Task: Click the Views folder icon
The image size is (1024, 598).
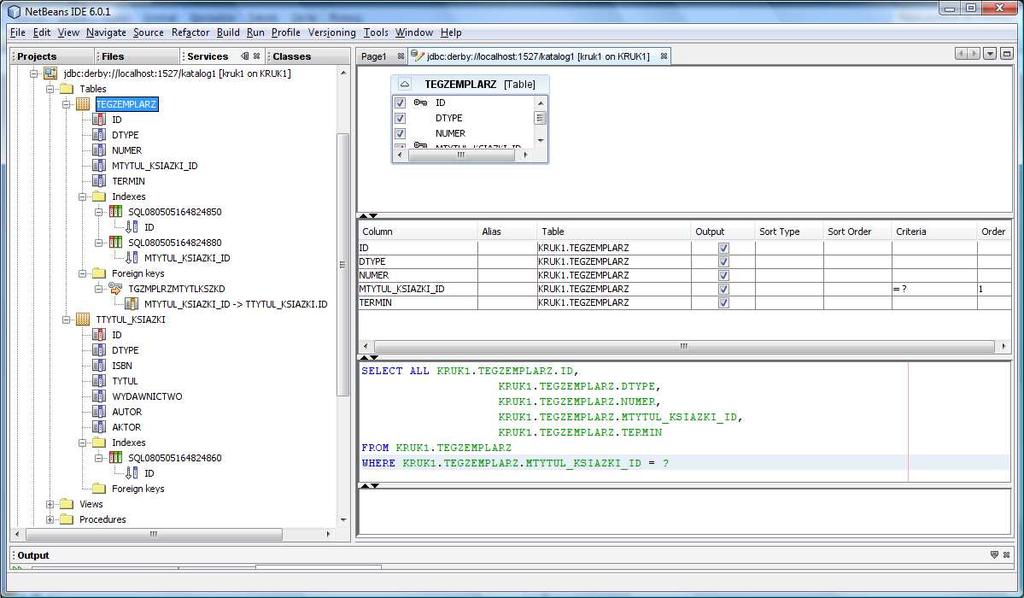Action: click(66, 504)
